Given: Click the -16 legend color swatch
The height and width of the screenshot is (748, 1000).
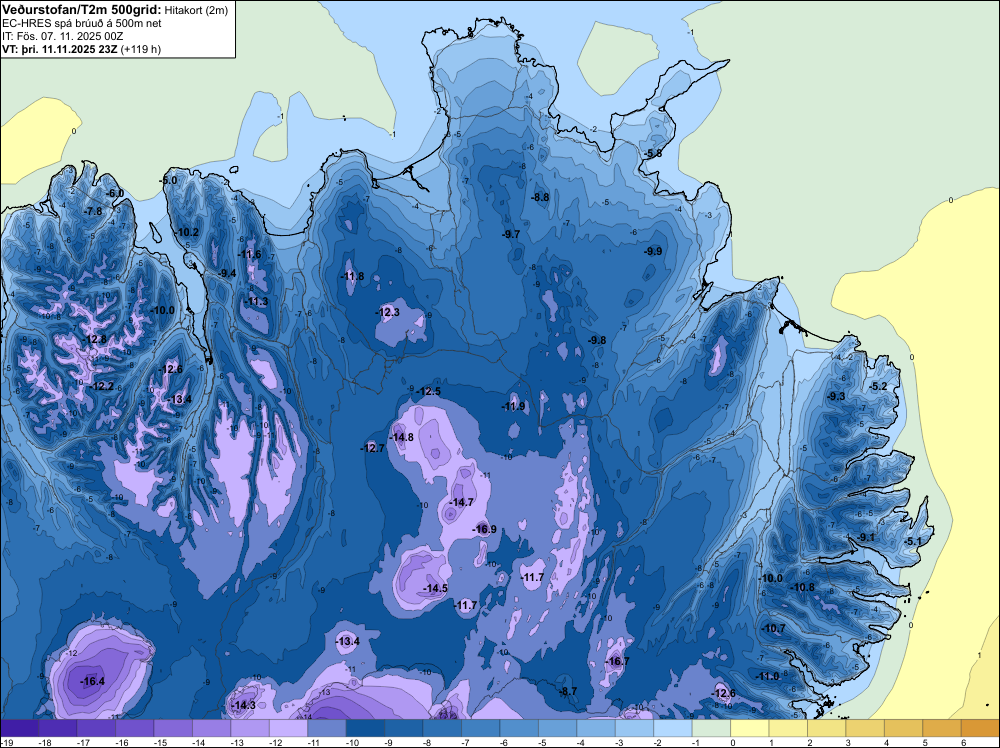Looking at the screenshot, I should click(135, 728).
